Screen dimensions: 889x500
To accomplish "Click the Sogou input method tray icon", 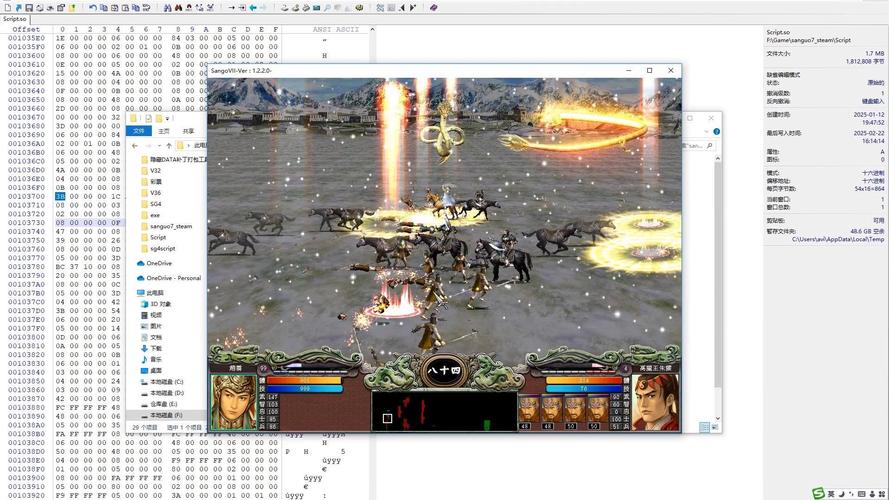I will (818, 494).
